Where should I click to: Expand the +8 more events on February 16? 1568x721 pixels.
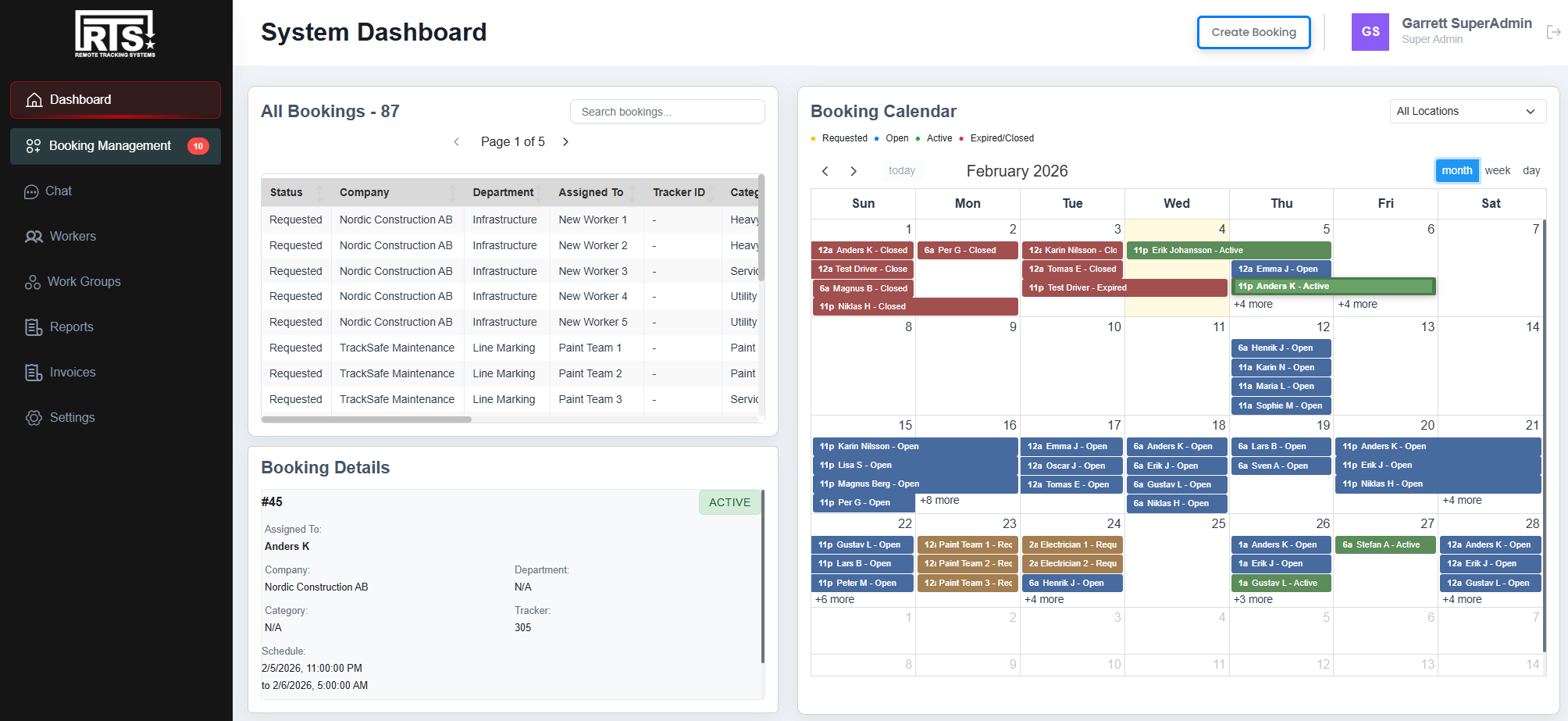pos(939,500)
